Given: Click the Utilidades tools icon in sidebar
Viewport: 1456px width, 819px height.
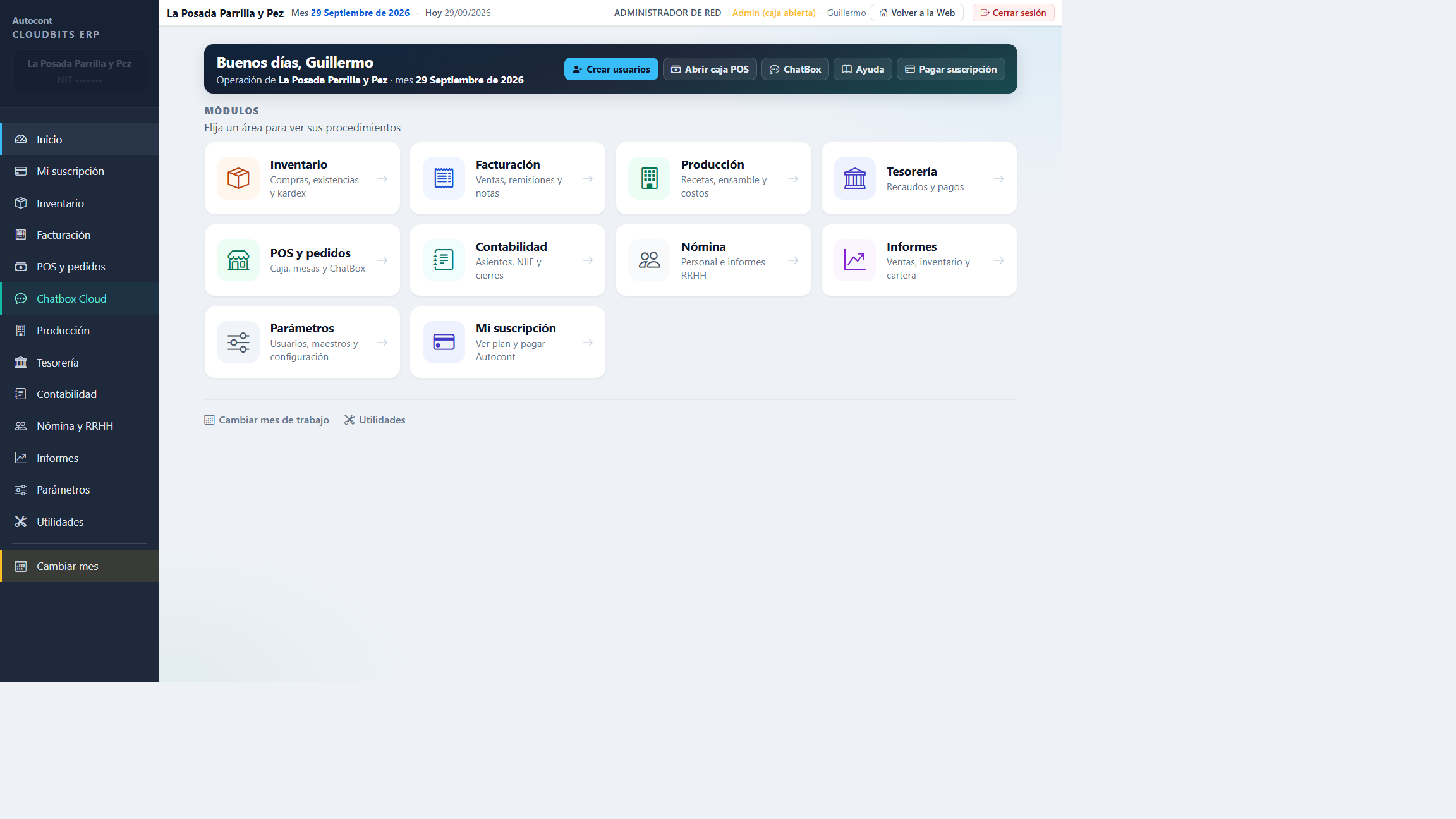Looking at the screenshot, I should (21, 522).
